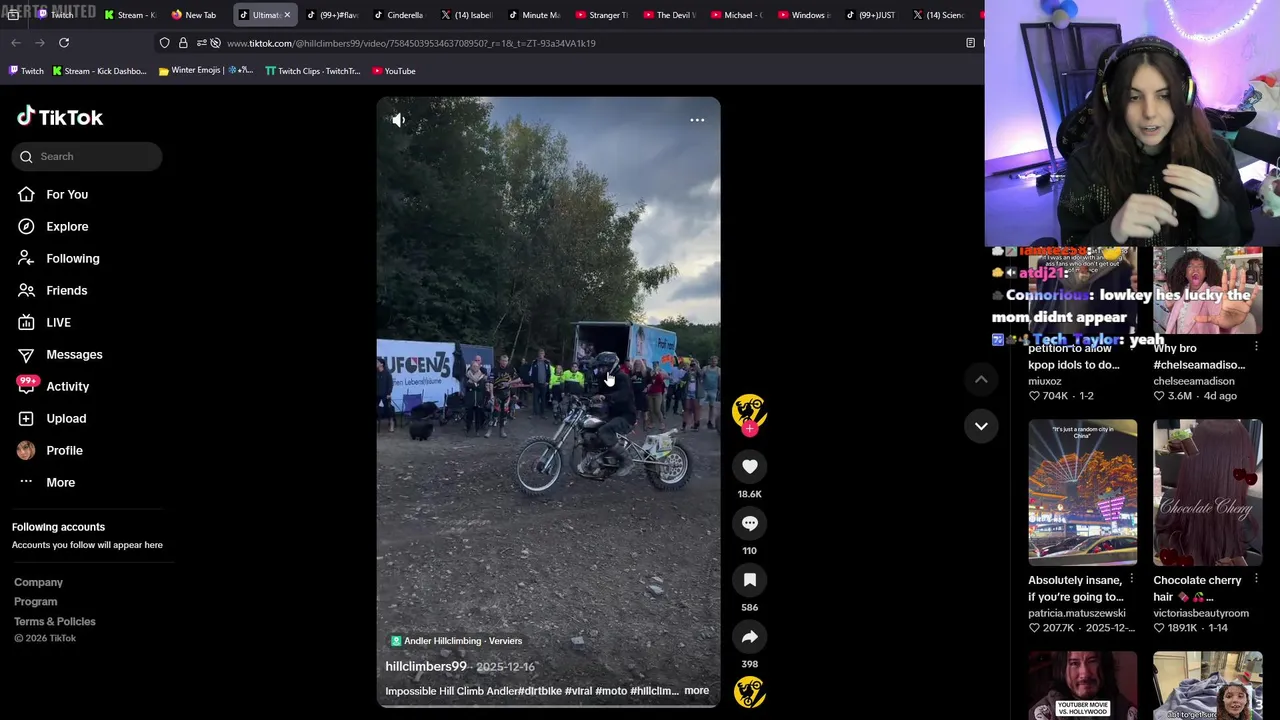
Task: Reload the page with the refresh button
Action: pyautogui.click(x=64, y=43)
